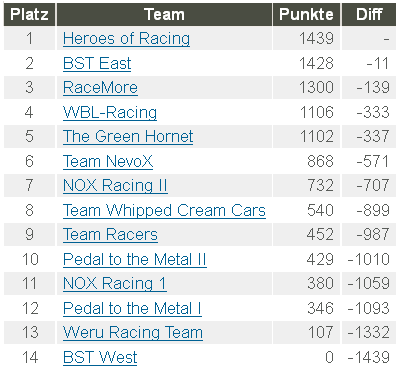400x370 pixels.
Task: Select the Weru Racing Team link
Action: pos(133,333)
